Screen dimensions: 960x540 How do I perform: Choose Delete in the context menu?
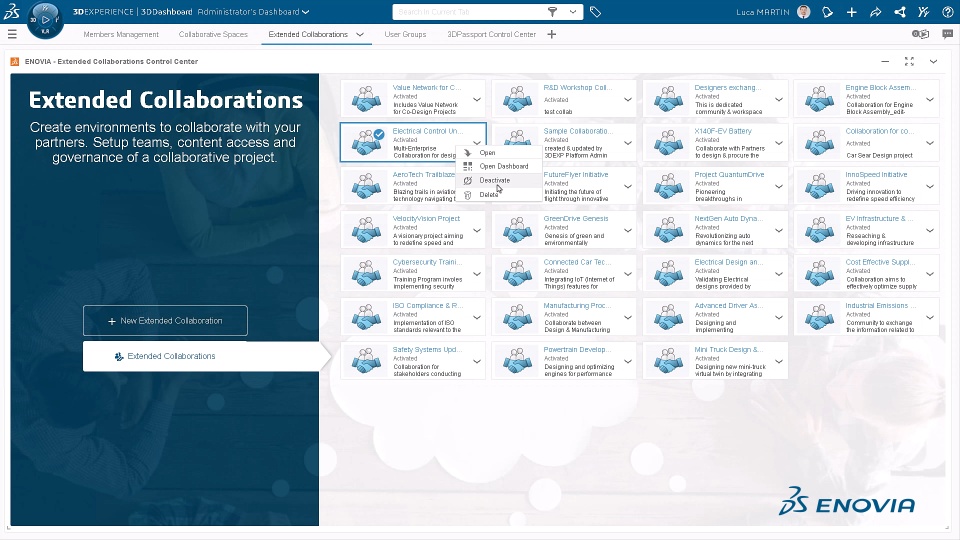click(499, 194)
